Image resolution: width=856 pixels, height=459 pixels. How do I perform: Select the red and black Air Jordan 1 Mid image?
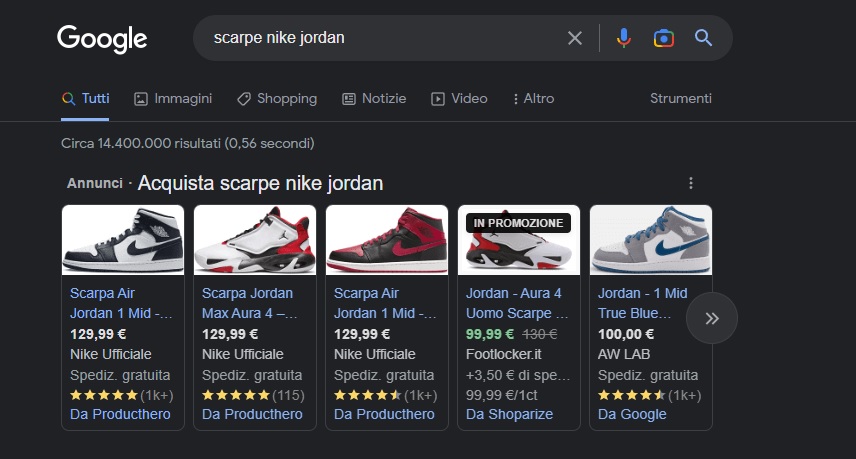(x=387, y=240)
